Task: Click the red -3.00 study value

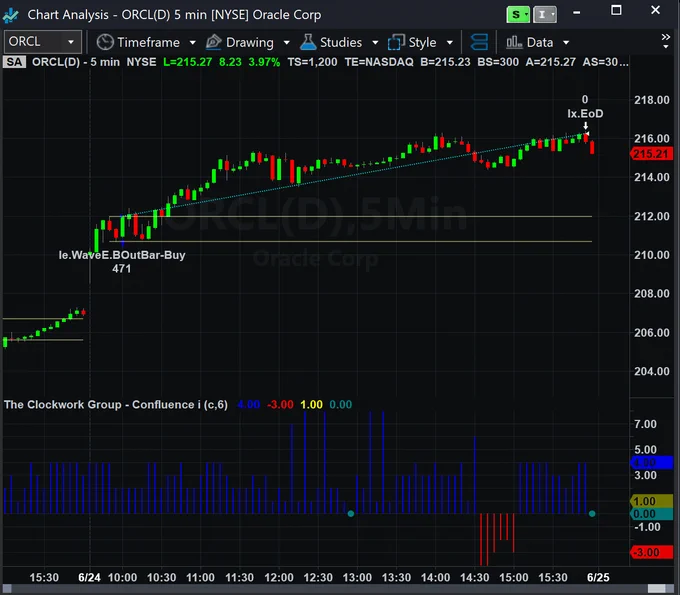Action: (280, 405)
